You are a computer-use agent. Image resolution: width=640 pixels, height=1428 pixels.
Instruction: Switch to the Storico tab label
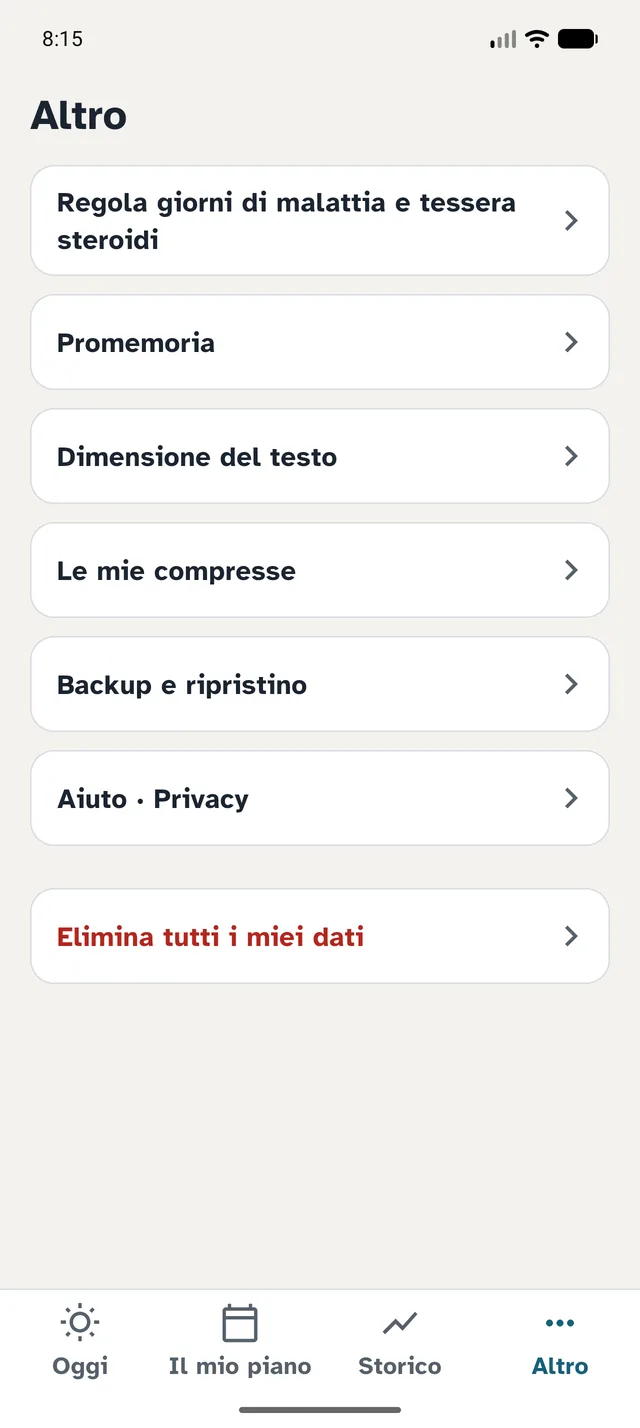tap(400, 1366)
